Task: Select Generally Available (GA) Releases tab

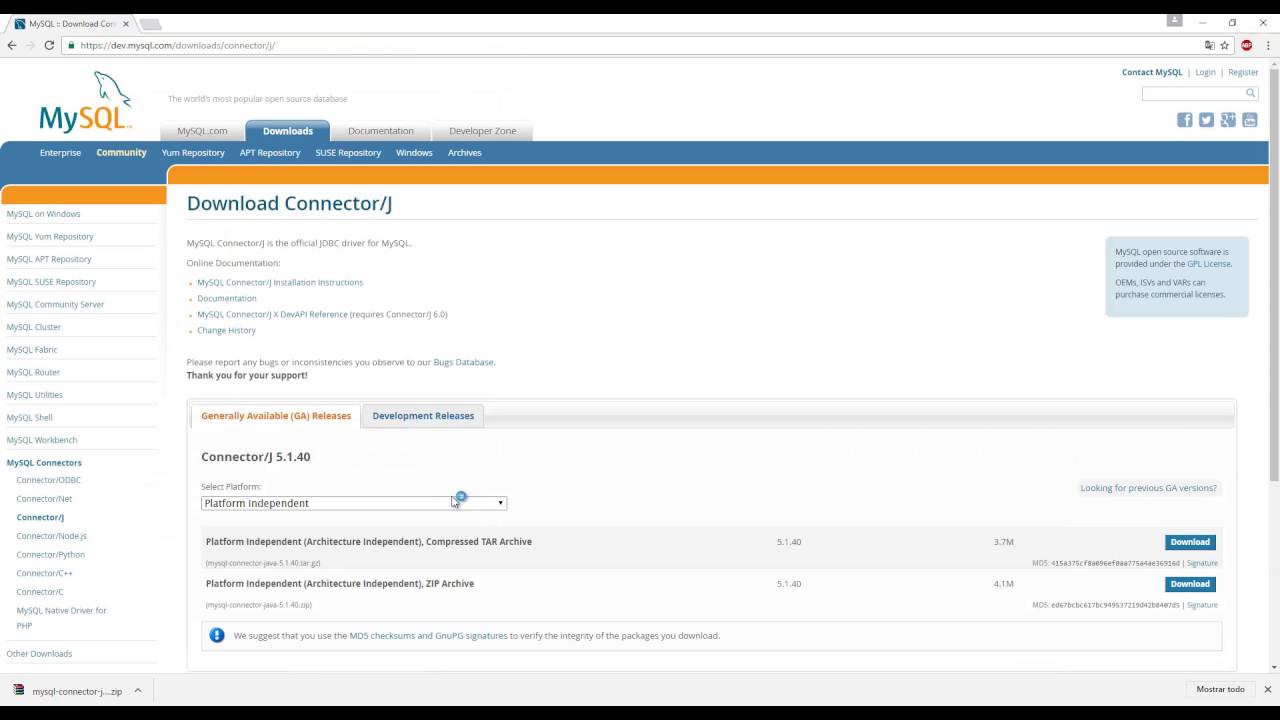Action: (276, 416)
